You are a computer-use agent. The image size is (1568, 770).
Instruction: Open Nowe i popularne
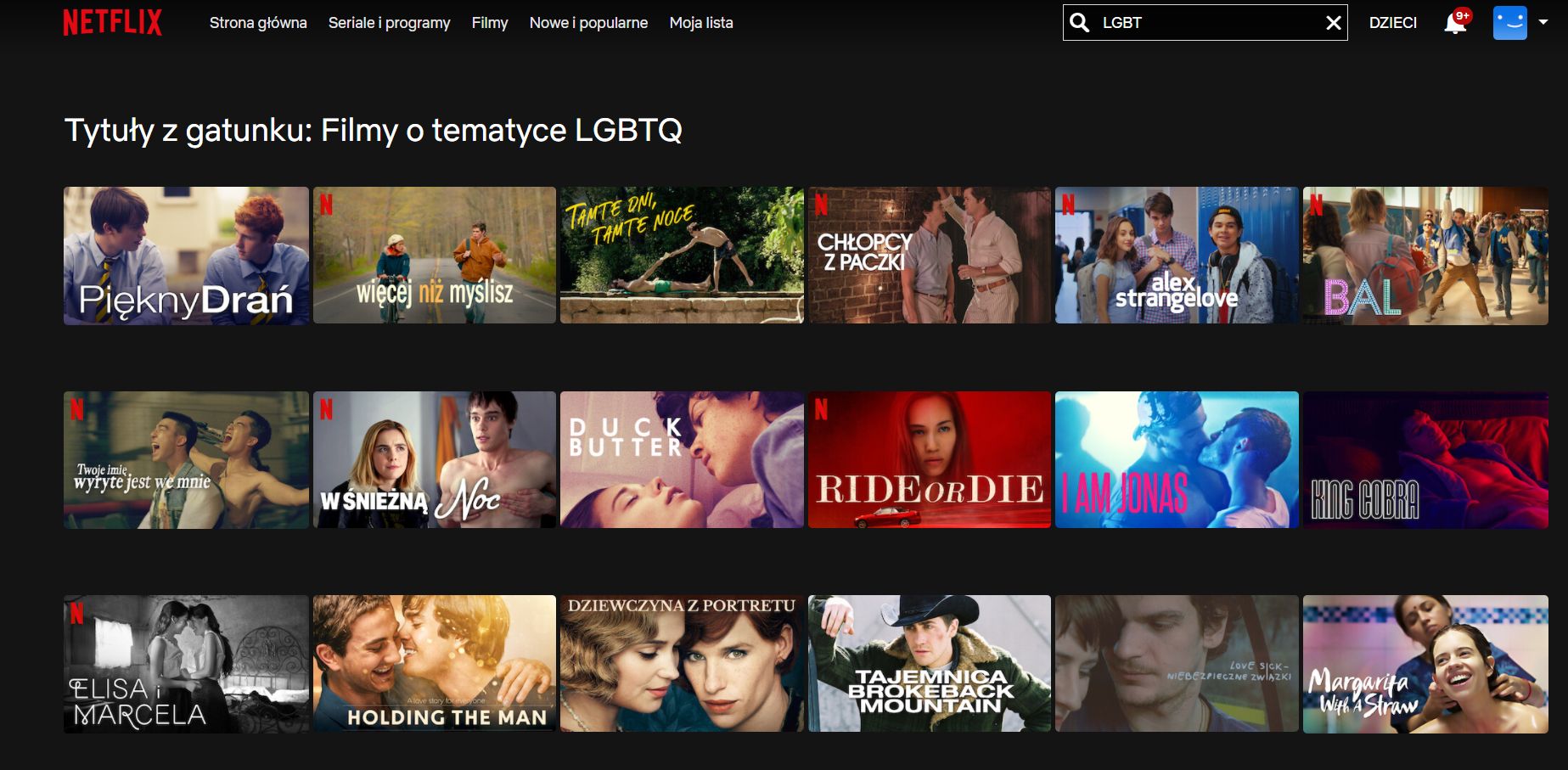[x=588, y=23]
